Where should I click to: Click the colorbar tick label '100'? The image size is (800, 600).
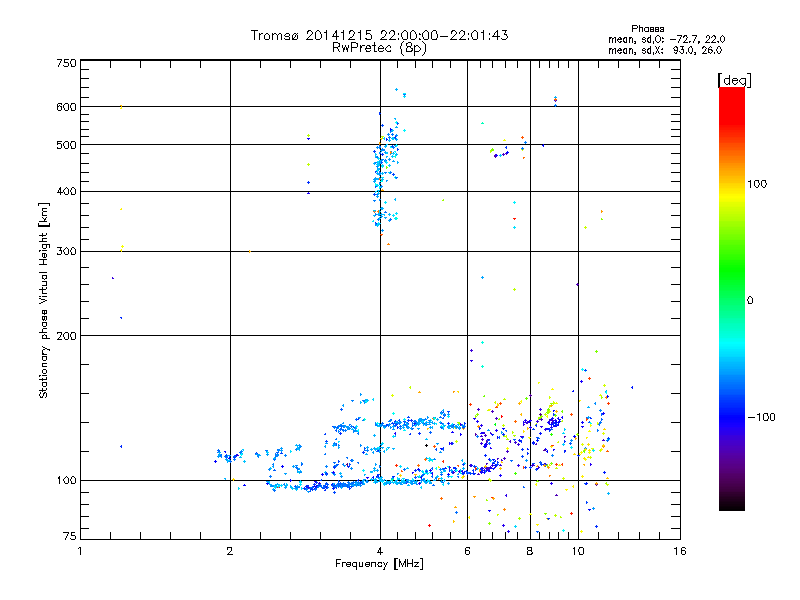(x=757, y=184)
